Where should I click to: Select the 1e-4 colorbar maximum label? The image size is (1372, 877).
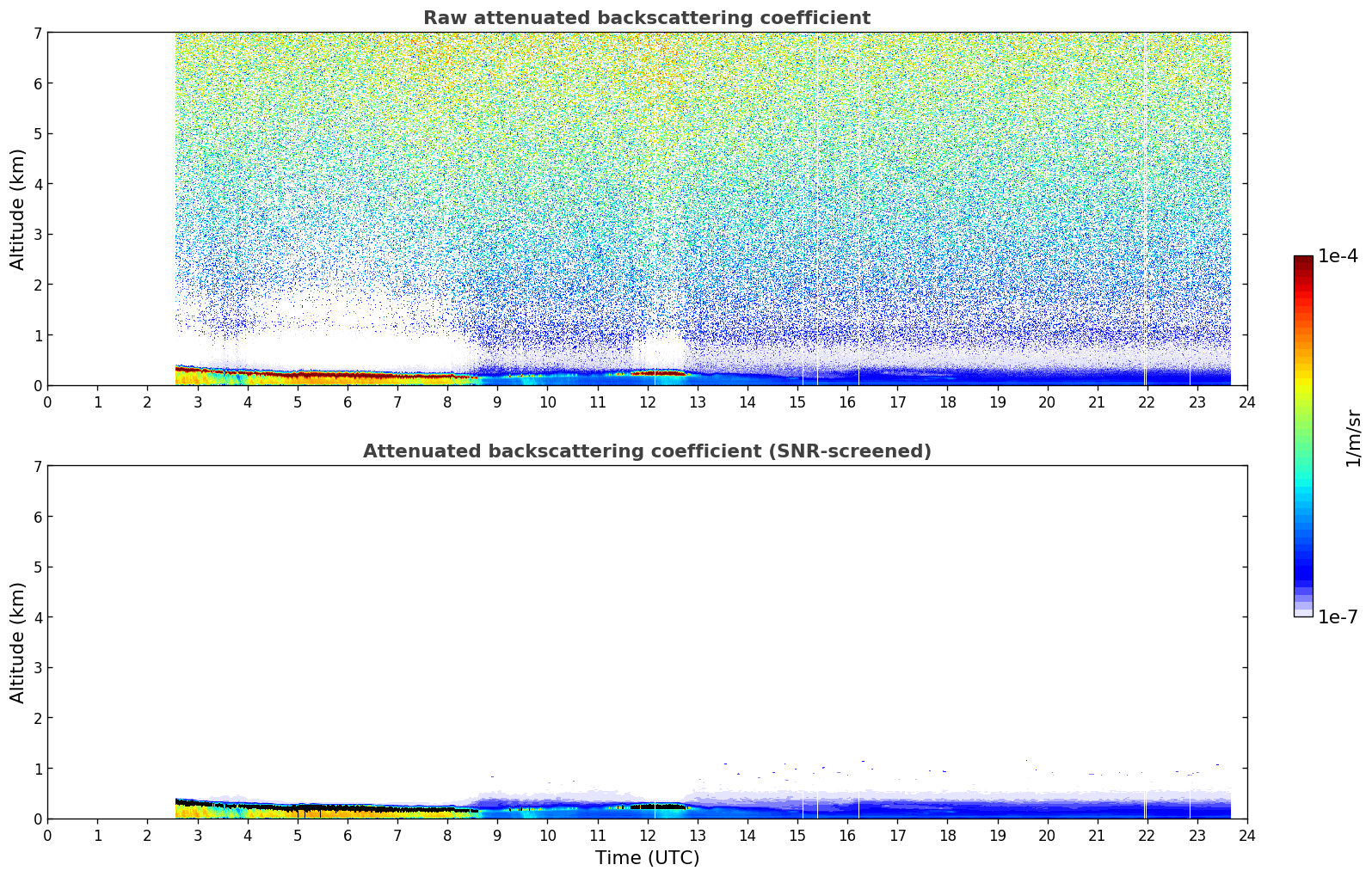(x=1338, y=256)
